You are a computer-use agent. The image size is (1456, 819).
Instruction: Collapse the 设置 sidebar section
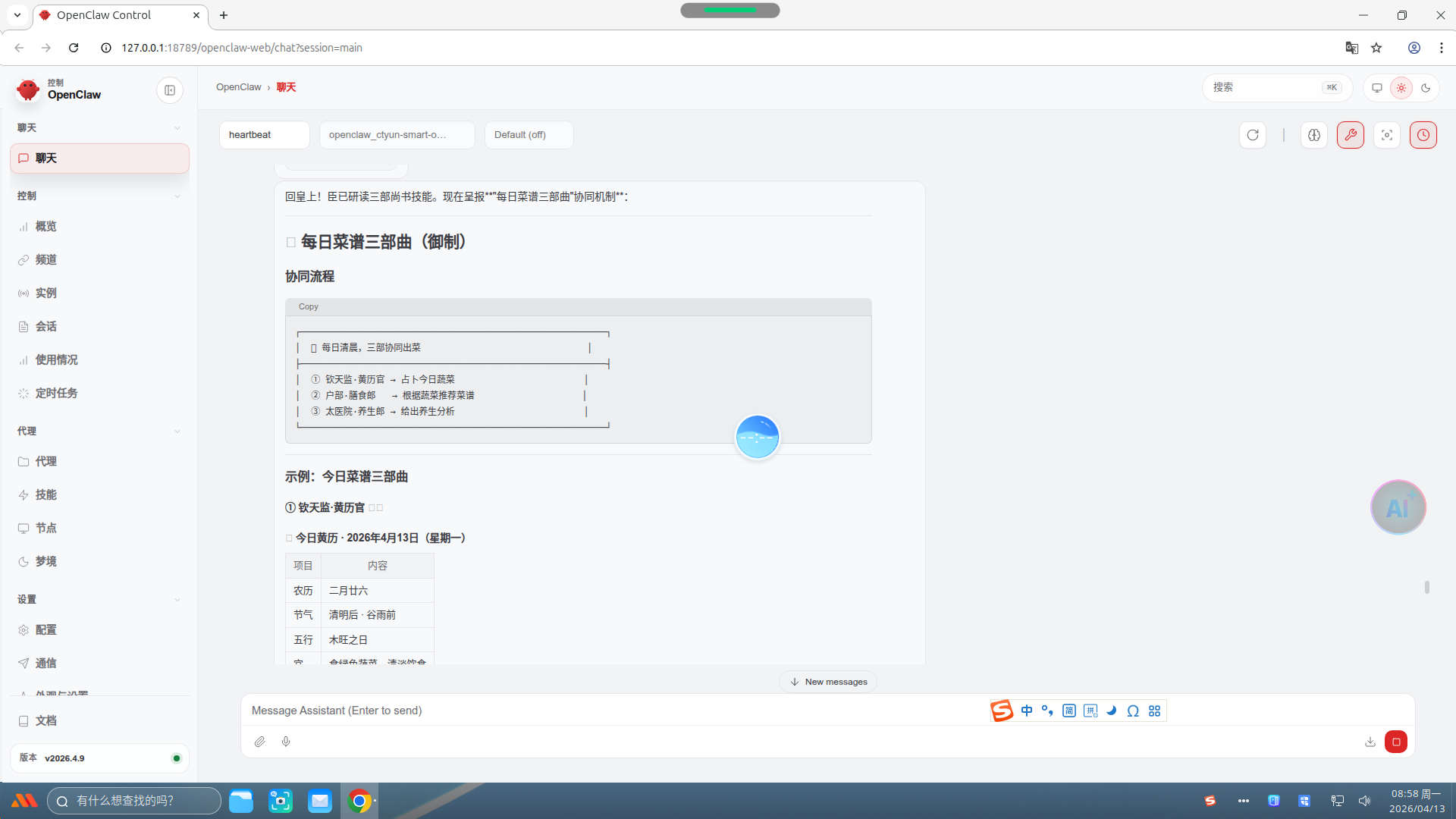click(x=99, y=599)
